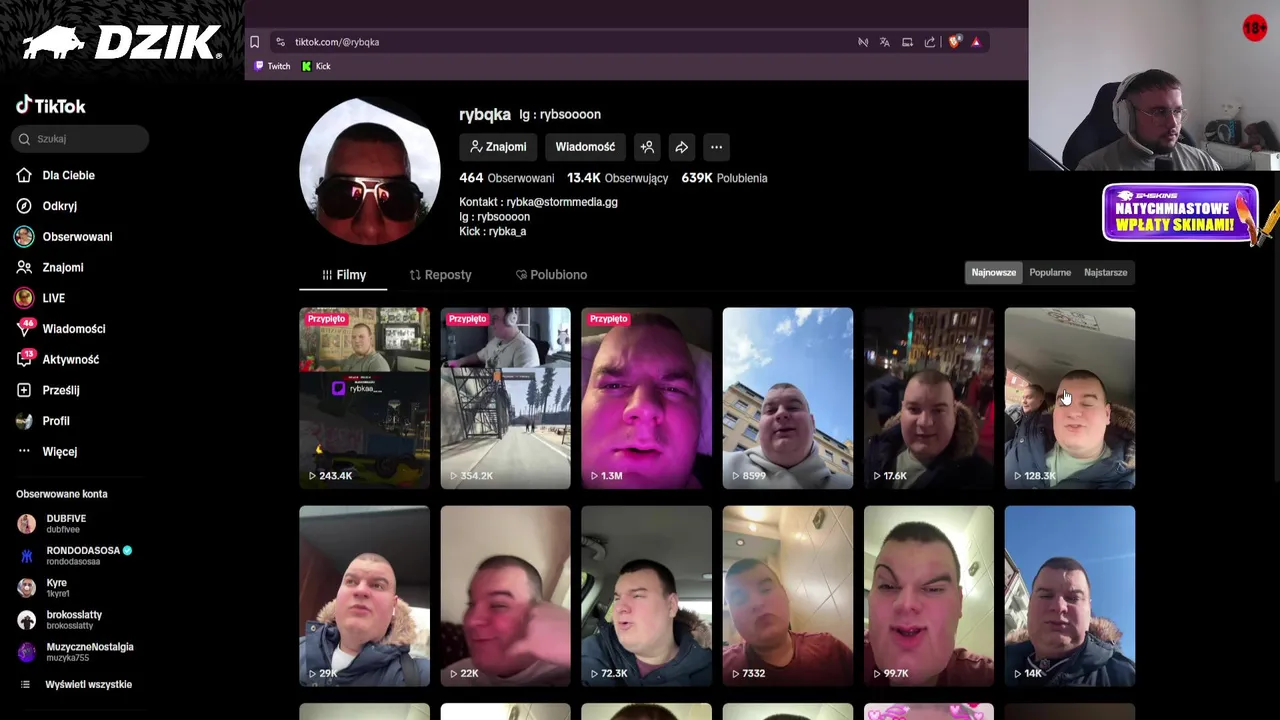The image size is (1280, 720).
Task: Click Wyświetl wszystkie to expand accounts
Action: tap(88, 684)
